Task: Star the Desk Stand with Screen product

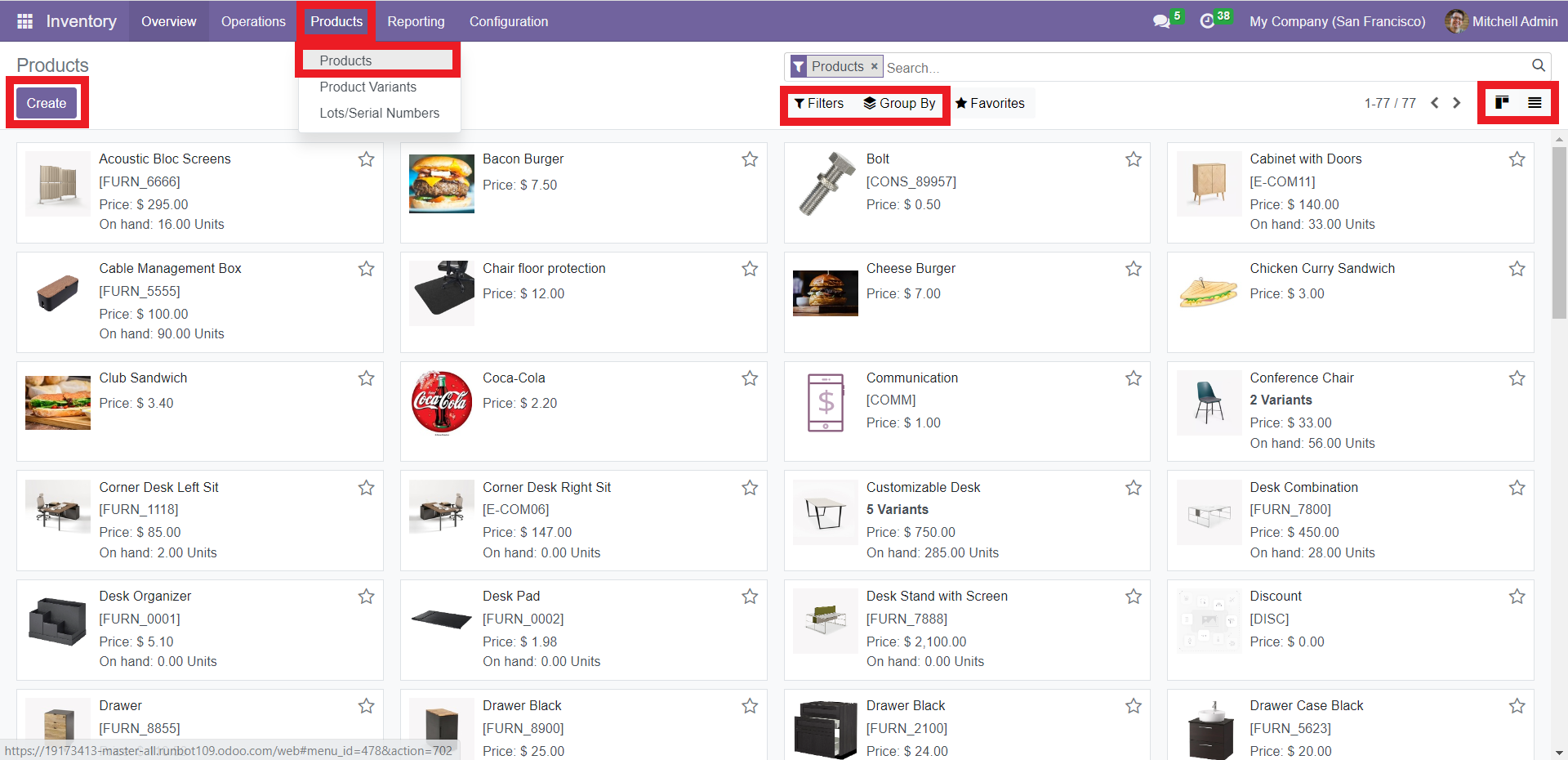Action: click(x=1134, y=597)
